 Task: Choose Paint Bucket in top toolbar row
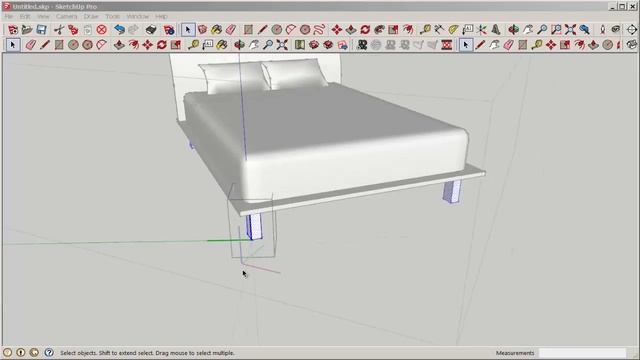pyautogui.click(x=216, y=29)
